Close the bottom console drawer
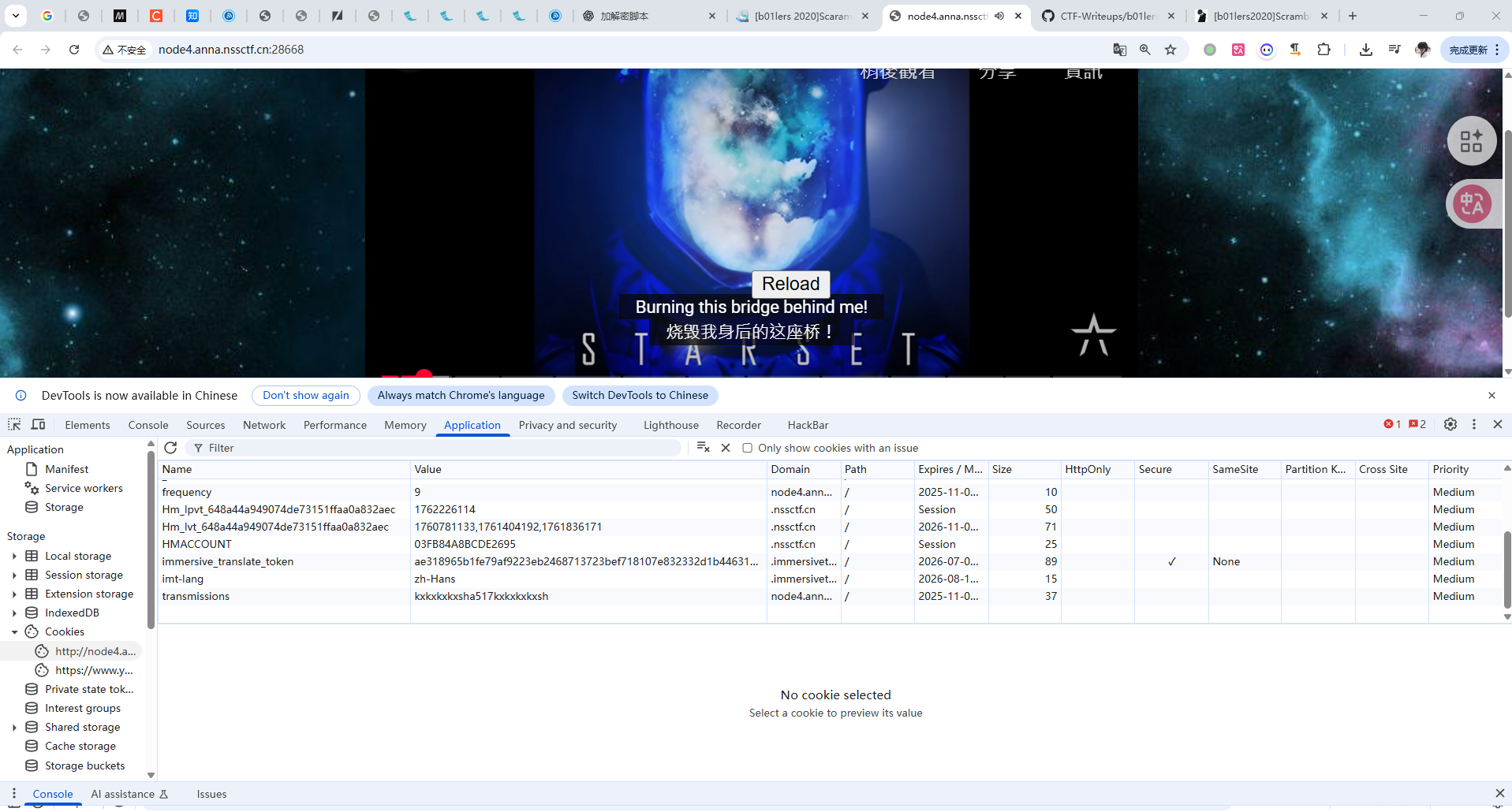Viewport: 1512px width, 812px height. click(x=1499, y=793)
